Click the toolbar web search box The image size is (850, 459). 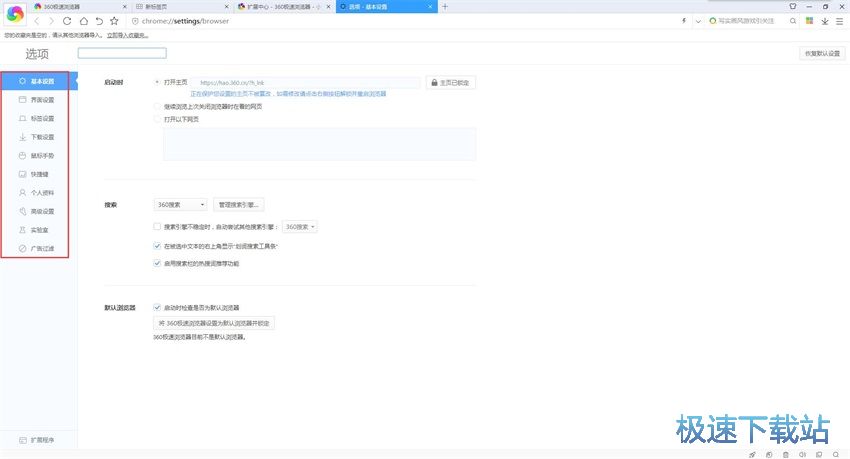click(746, 21)
